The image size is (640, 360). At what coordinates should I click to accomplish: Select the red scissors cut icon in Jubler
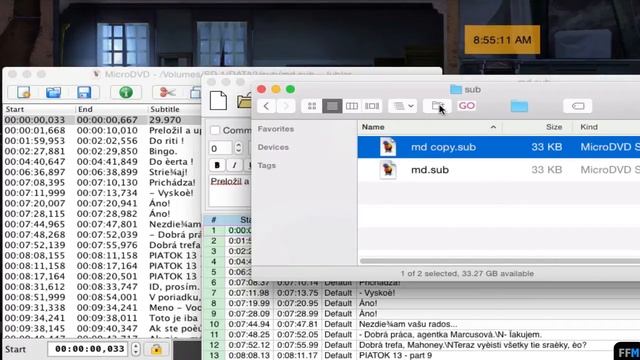(167, 92)
